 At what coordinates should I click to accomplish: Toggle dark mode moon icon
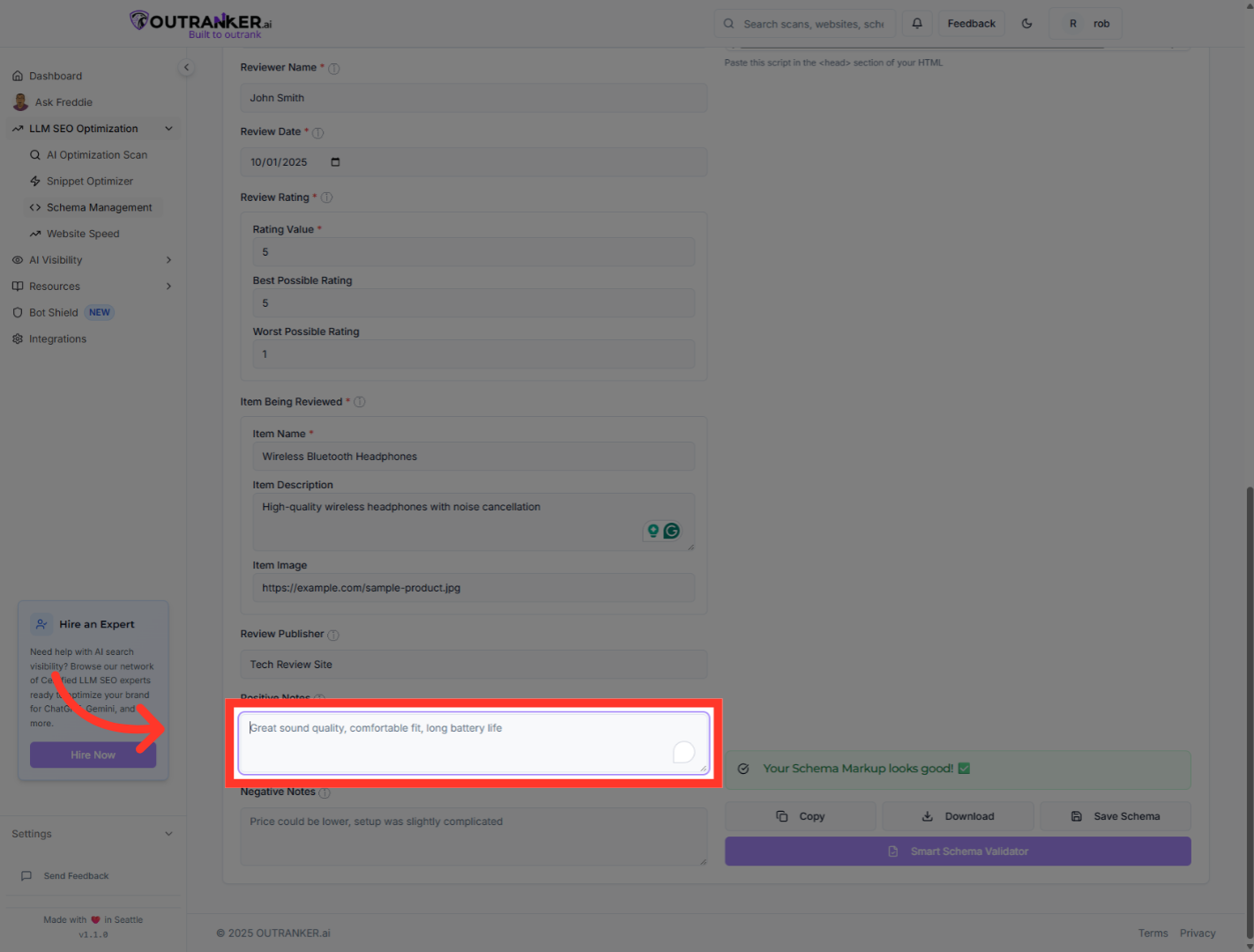pyautogui.click(x=1026, y=24)
